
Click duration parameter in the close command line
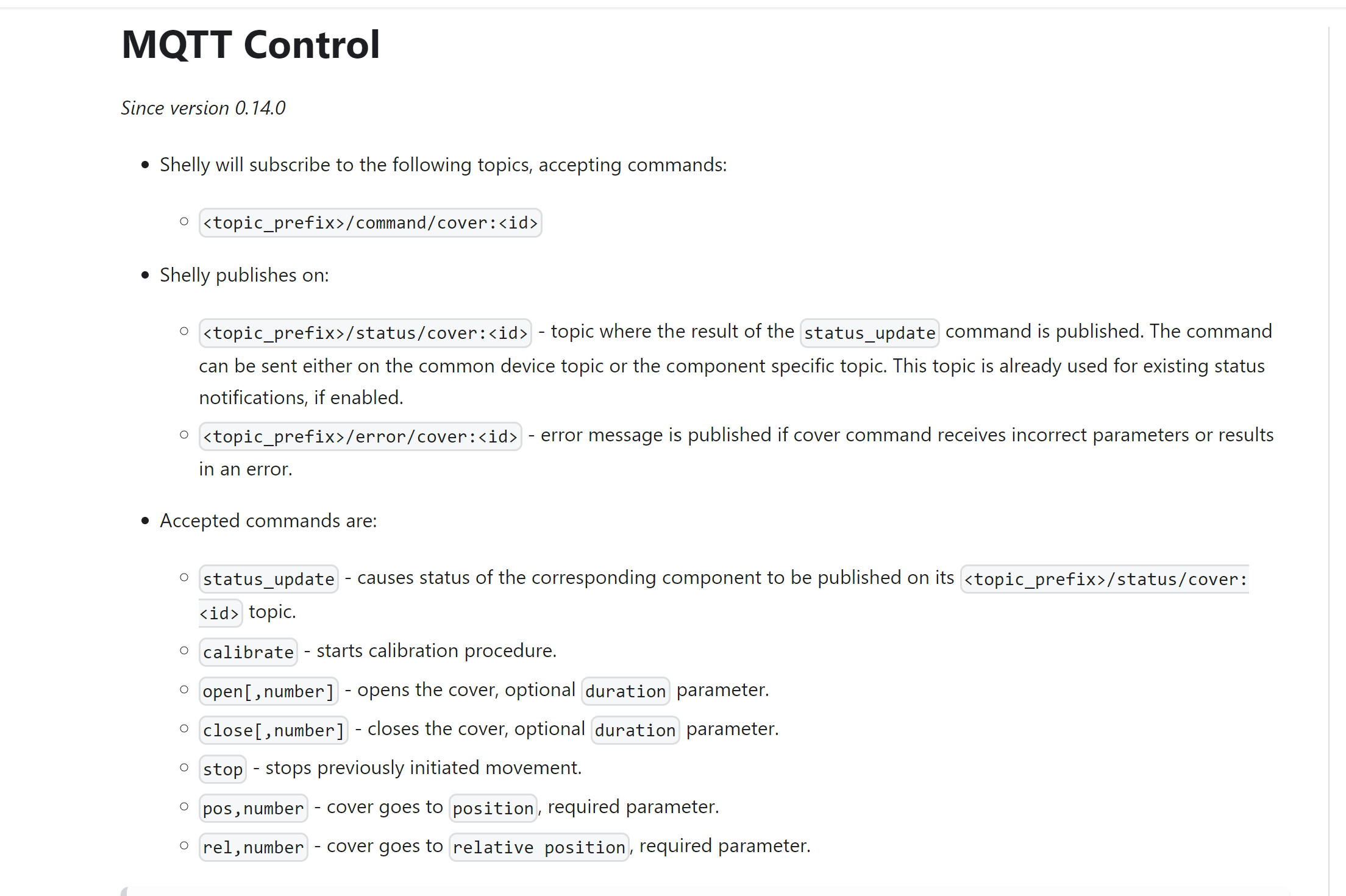pos(635,730)
